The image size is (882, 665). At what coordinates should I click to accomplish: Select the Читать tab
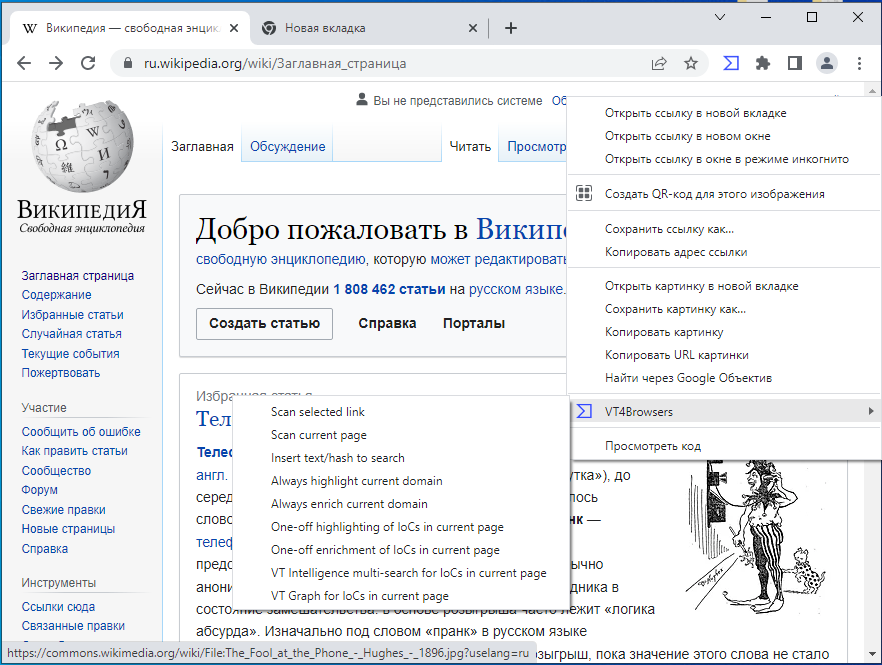point(470,147)
